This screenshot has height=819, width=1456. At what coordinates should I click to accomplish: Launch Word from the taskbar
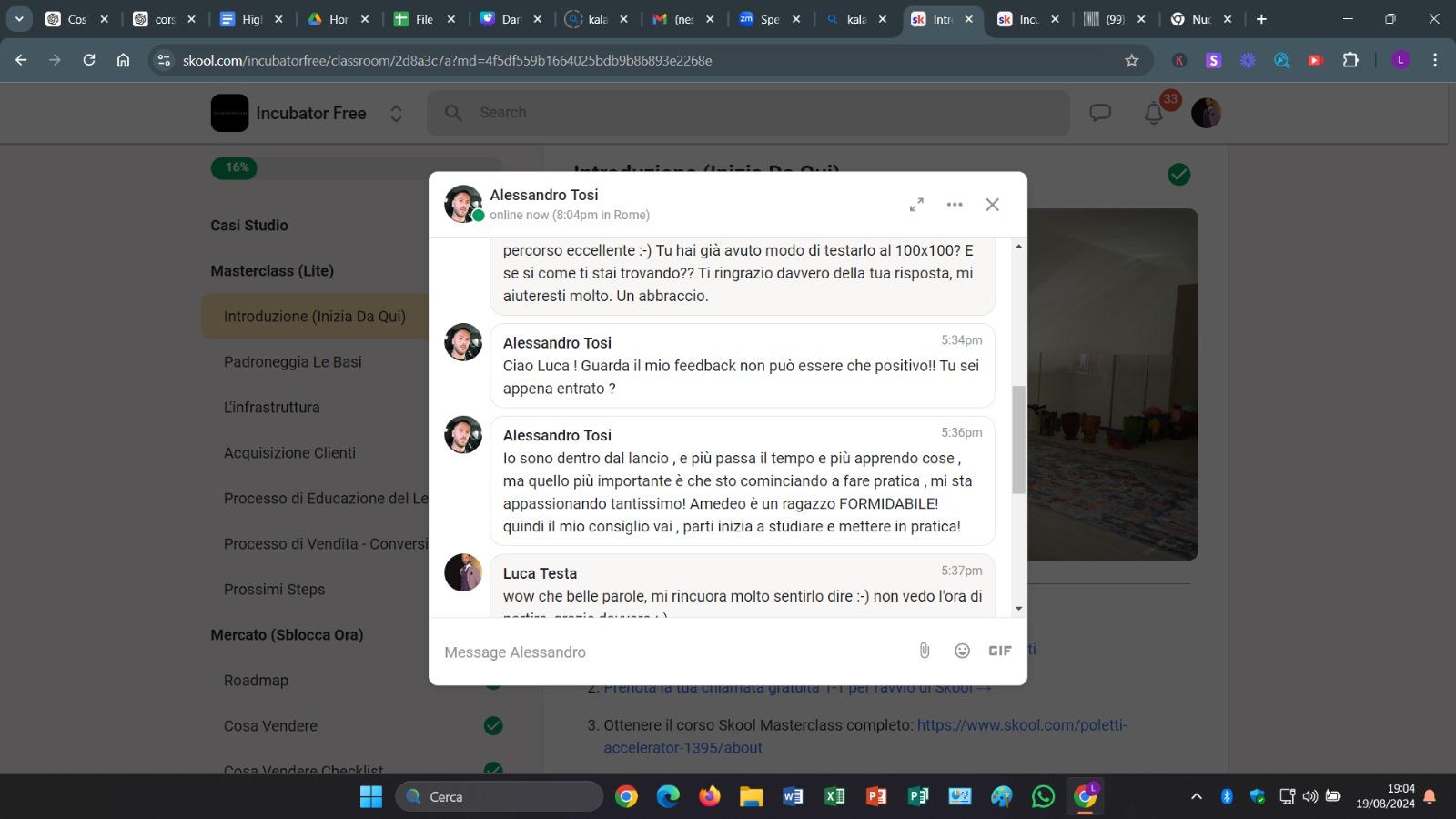click(793, 796)
